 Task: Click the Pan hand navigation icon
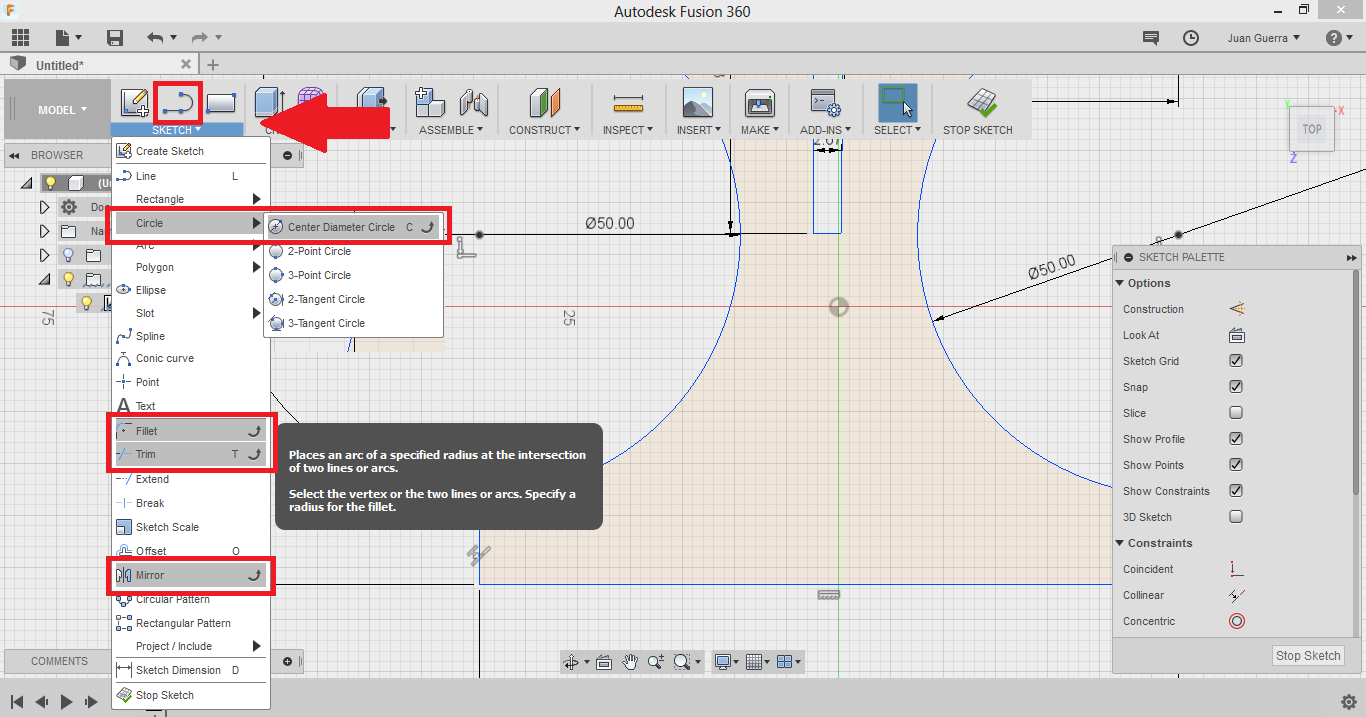(630, 662)
